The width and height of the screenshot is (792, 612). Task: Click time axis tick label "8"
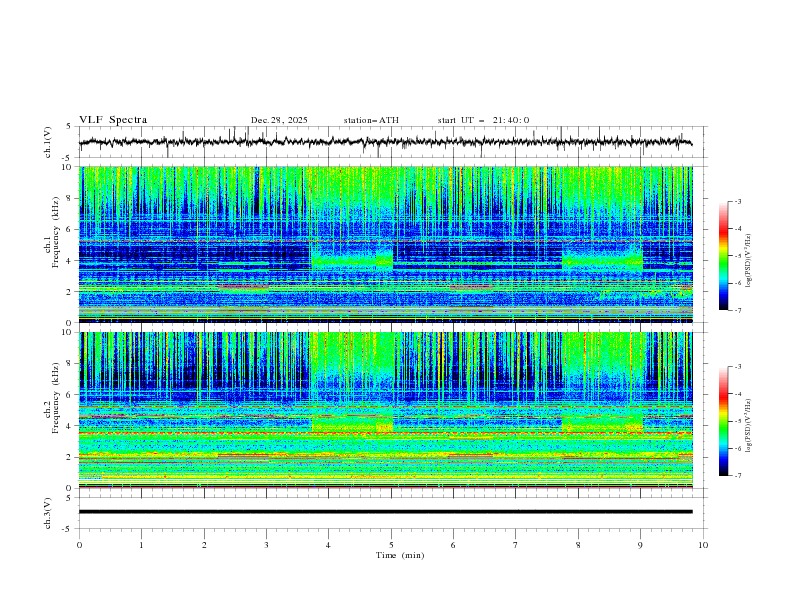[578, 545]
